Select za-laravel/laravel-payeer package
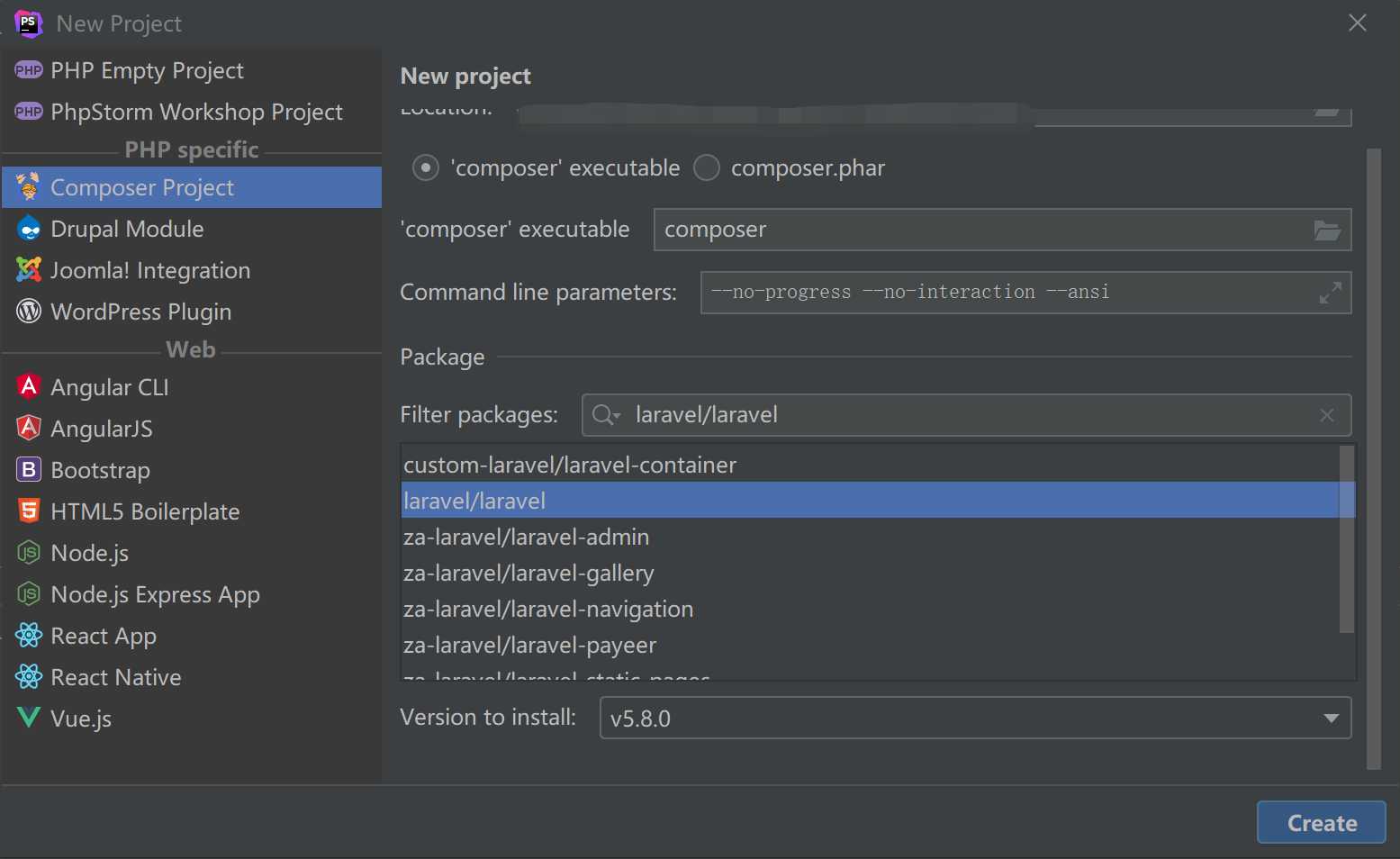 coord(870,645)
